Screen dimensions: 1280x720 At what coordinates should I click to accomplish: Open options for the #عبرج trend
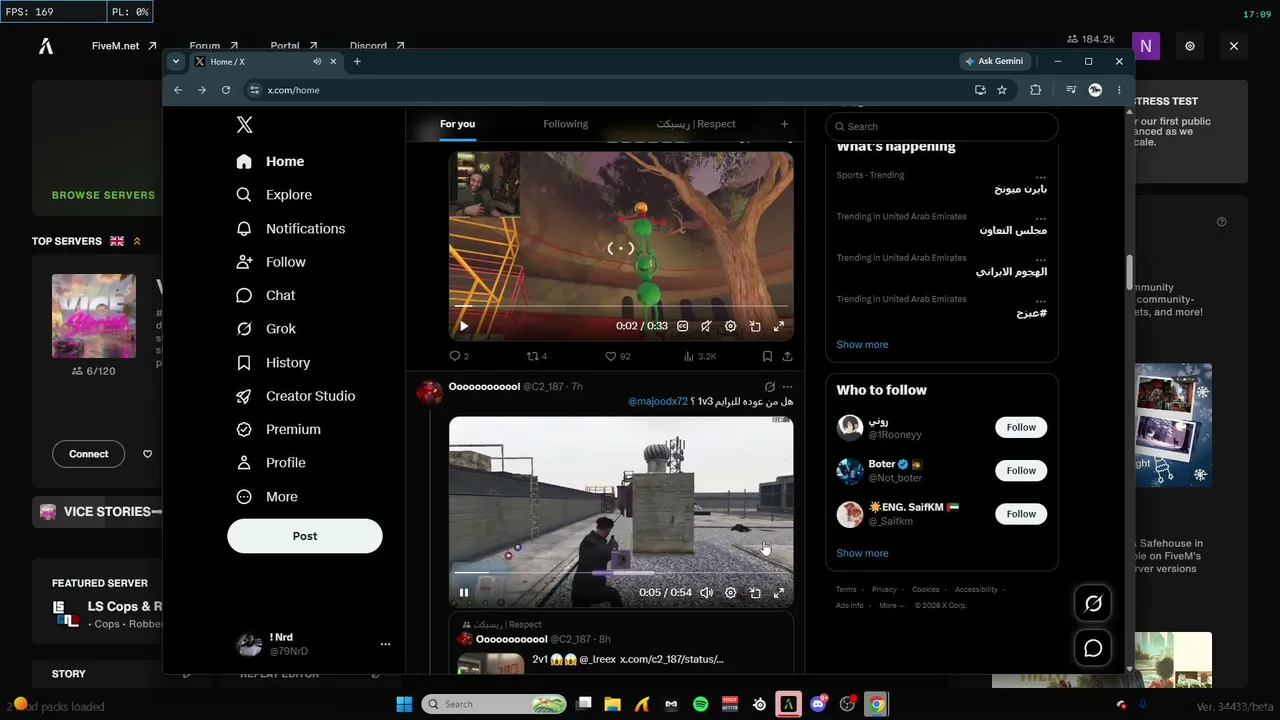[1041, 300]
